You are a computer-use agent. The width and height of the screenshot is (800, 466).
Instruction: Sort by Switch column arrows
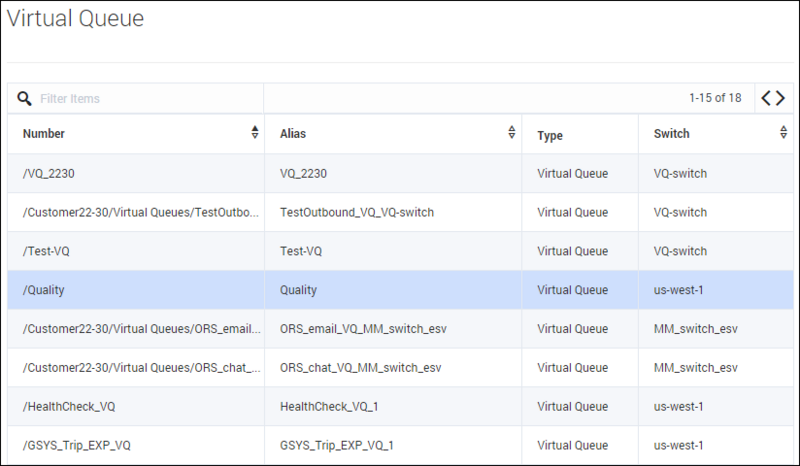coord(784,133)
